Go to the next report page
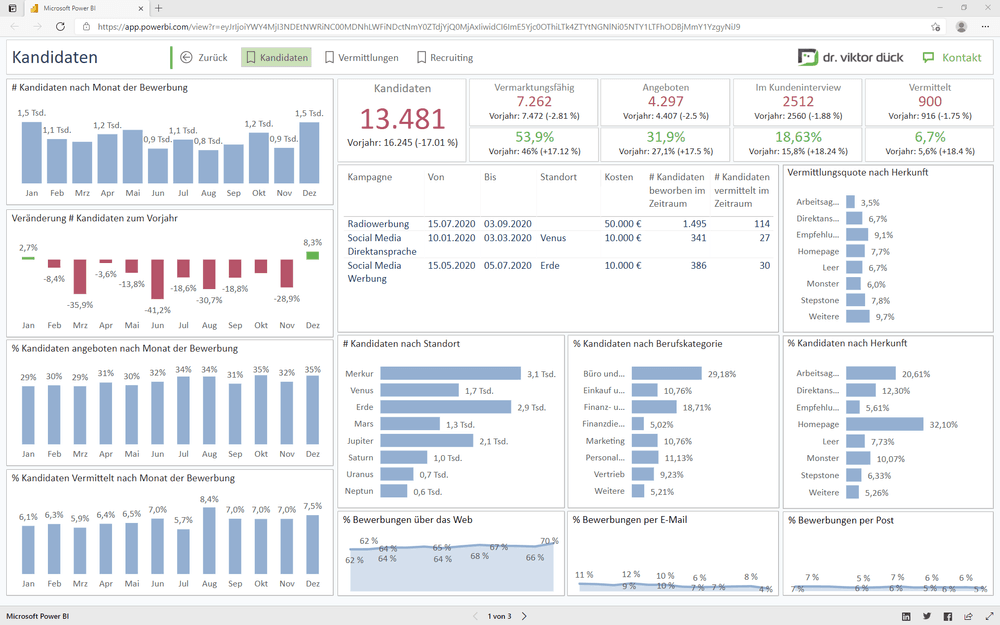The height and width of the screenshot is (625, 1000). click(524, 616)
